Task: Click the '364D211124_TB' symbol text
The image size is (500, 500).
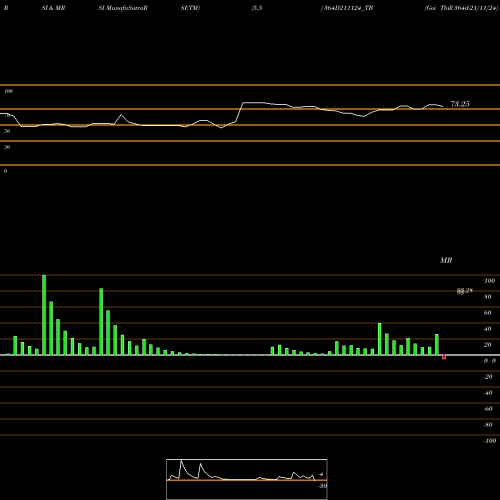Action: 348,8
